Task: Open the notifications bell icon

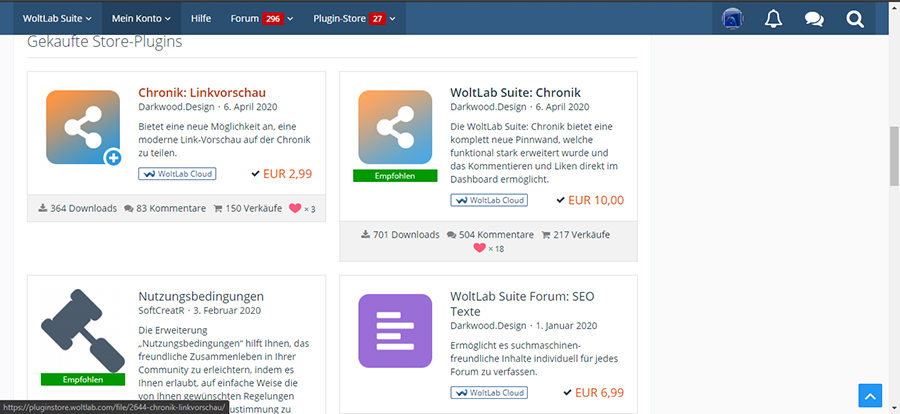Action: pos(772,19)
